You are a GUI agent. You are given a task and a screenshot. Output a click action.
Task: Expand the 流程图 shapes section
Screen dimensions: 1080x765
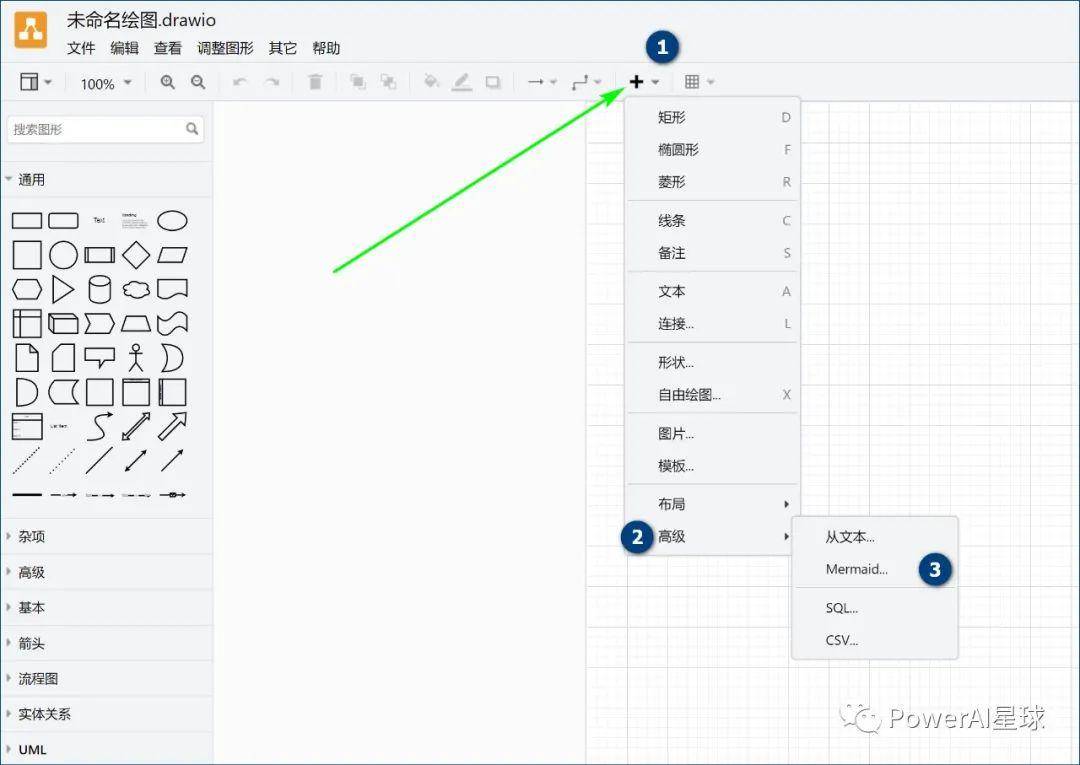tap(107, 678)
